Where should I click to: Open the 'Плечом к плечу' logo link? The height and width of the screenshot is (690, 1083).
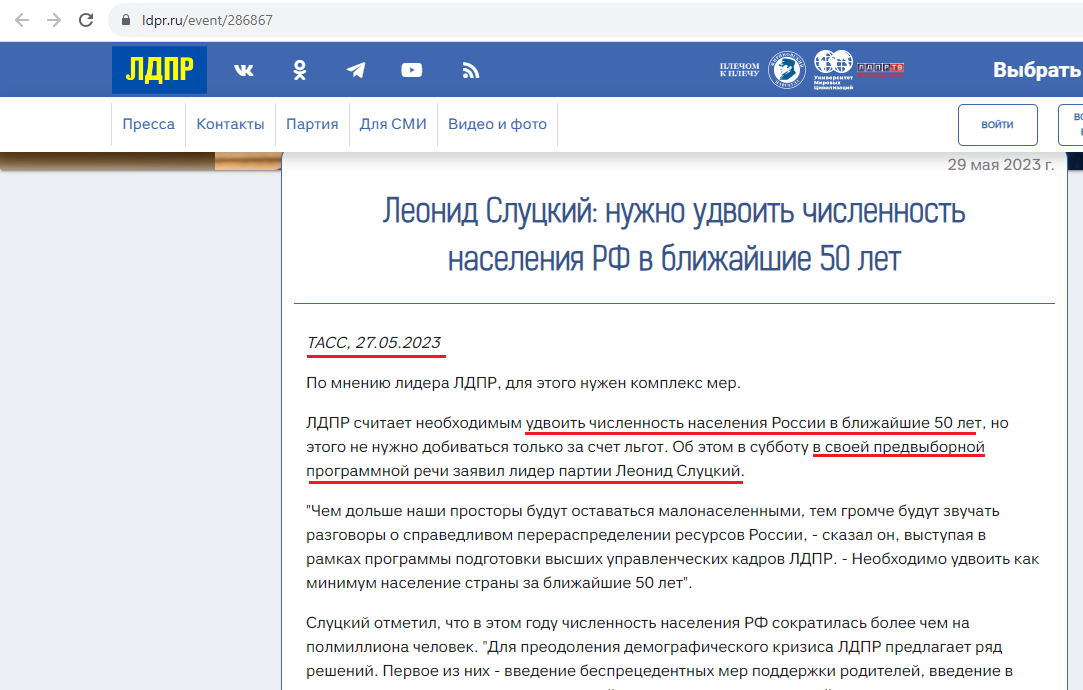[x=740, y=70]
